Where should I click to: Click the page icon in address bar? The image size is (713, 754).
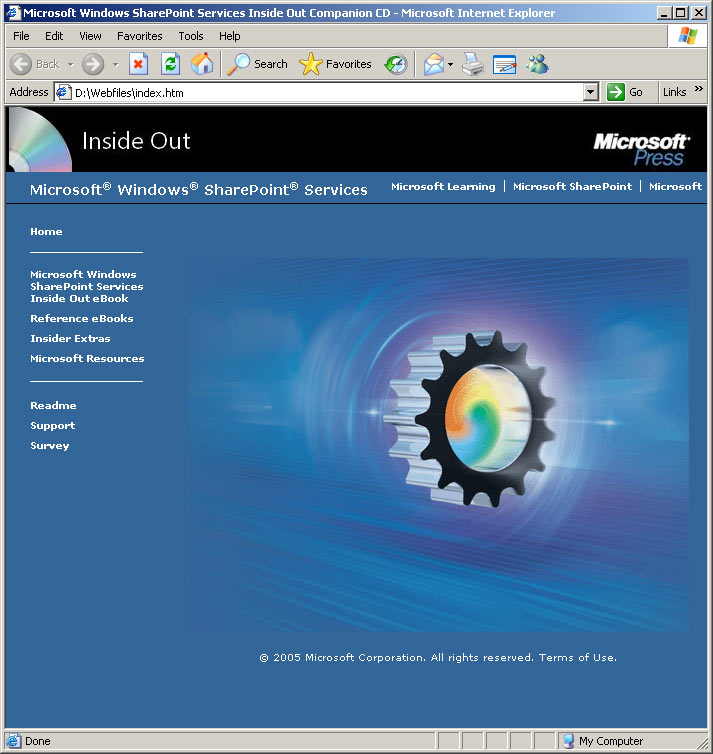point(63,92)
